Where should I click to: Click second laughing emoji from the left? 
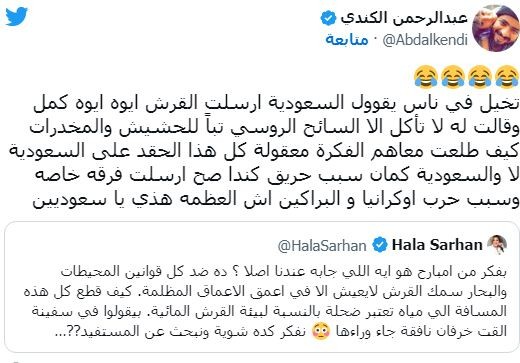point(453,77)
